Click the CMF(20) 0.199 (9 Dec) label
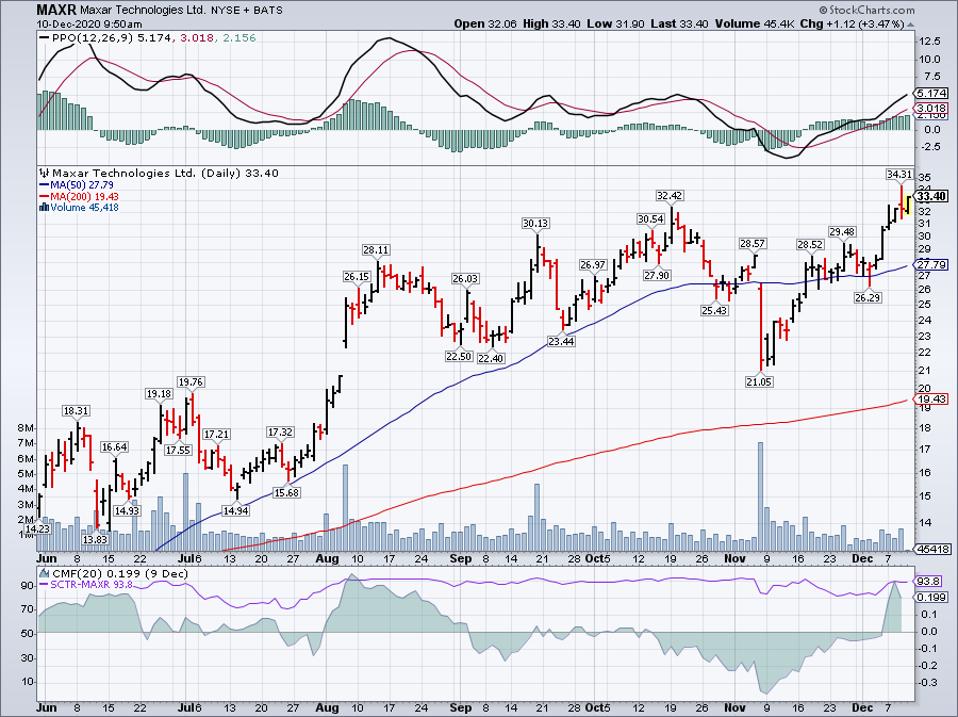This screenshot has width=958, height=717. (120, 573)
